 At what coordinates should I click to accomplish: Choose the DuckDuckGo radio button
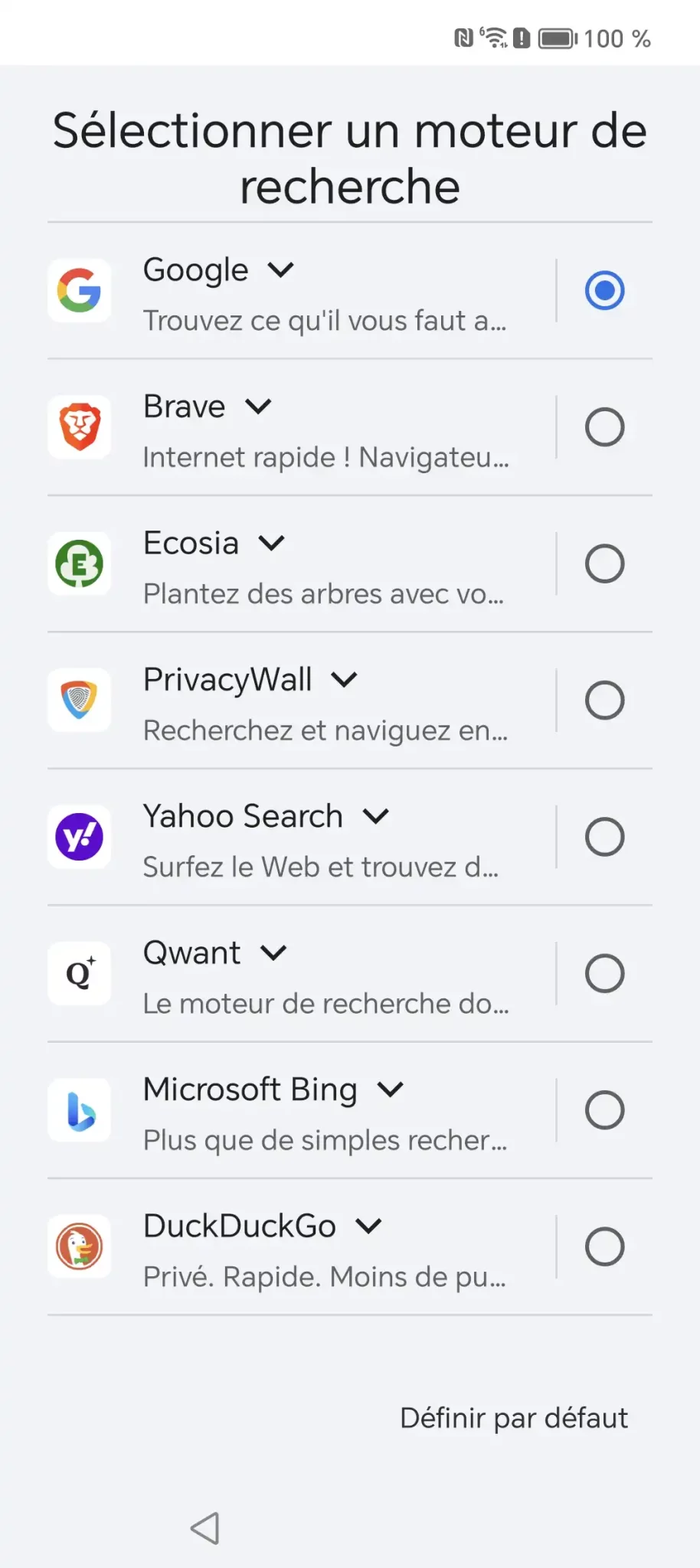tap(604, 1246)
